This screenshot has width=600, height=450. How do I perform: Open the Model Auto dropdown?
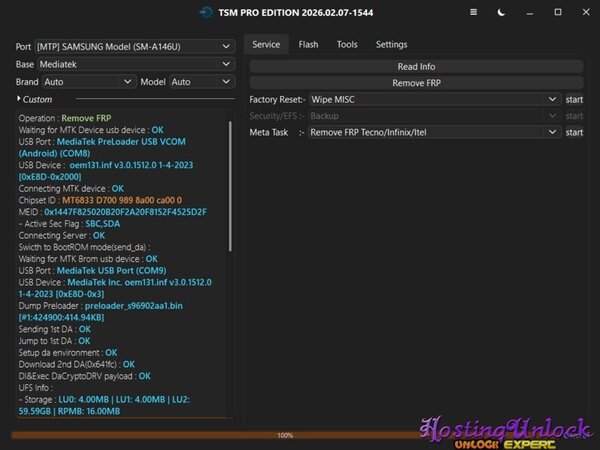click(202, 82)
